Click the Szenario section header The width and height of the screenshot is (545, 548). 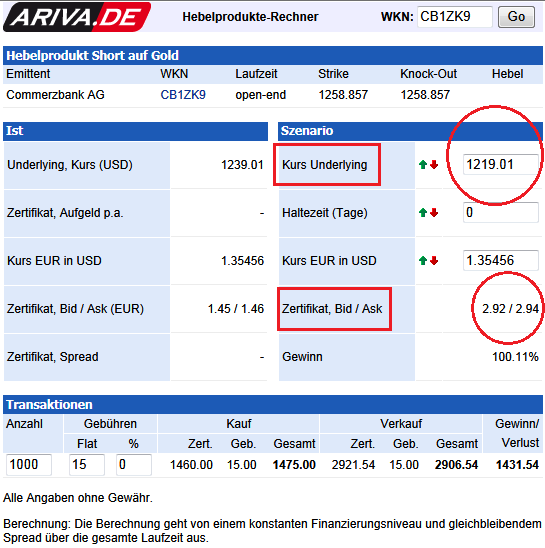pyautogui.click(x=410, y=131)
